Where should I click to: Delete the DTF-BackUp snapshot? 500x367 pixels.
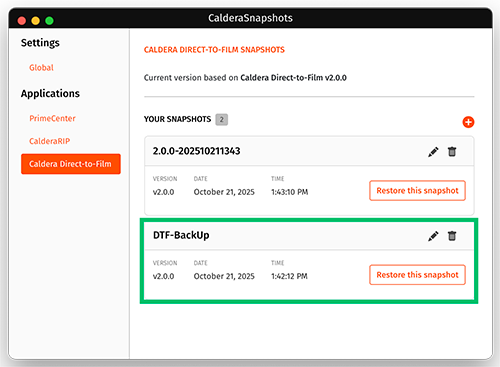pyautogui.click(x=452, y=236)
